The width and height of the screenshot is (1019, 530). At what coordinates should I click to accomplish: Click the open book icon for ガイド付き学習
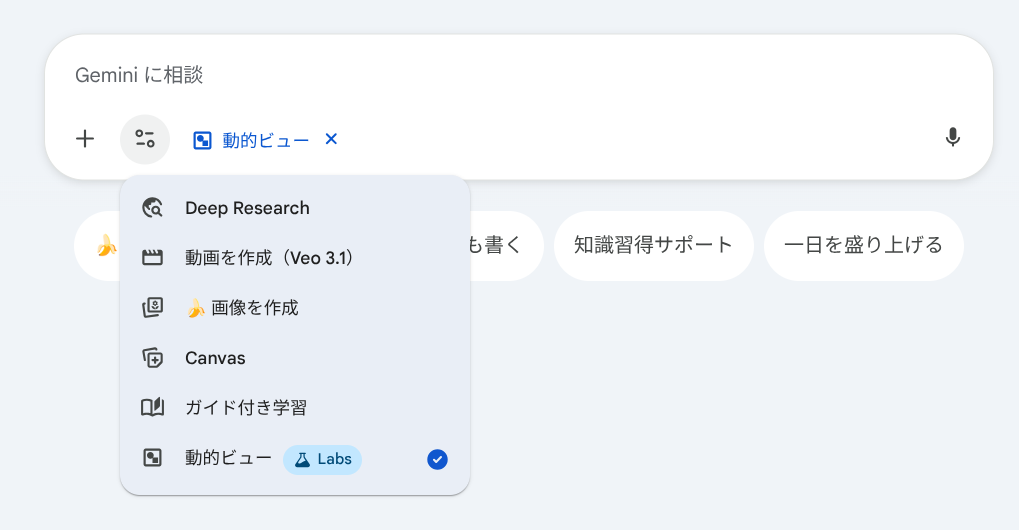tap(152, 408)
